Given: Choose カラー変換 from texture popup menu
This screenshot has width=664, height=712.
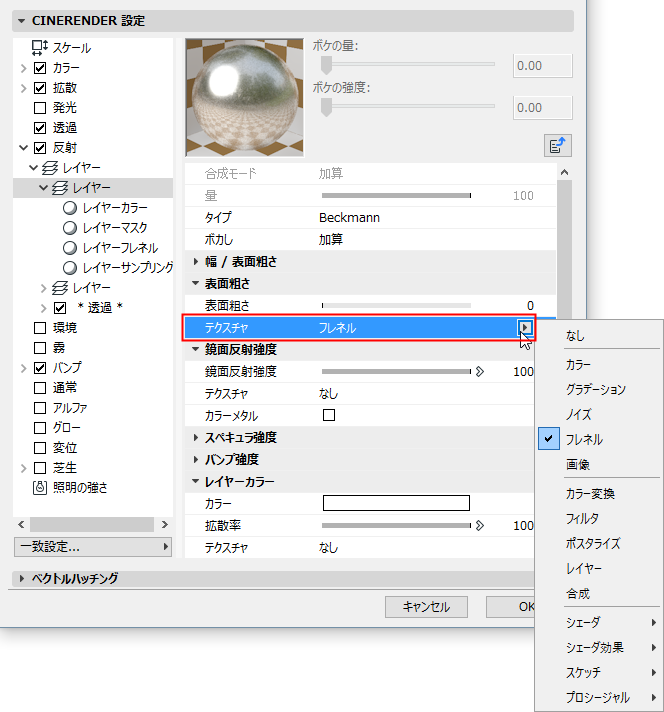Looking at the screenshot, I should [590, 494].
